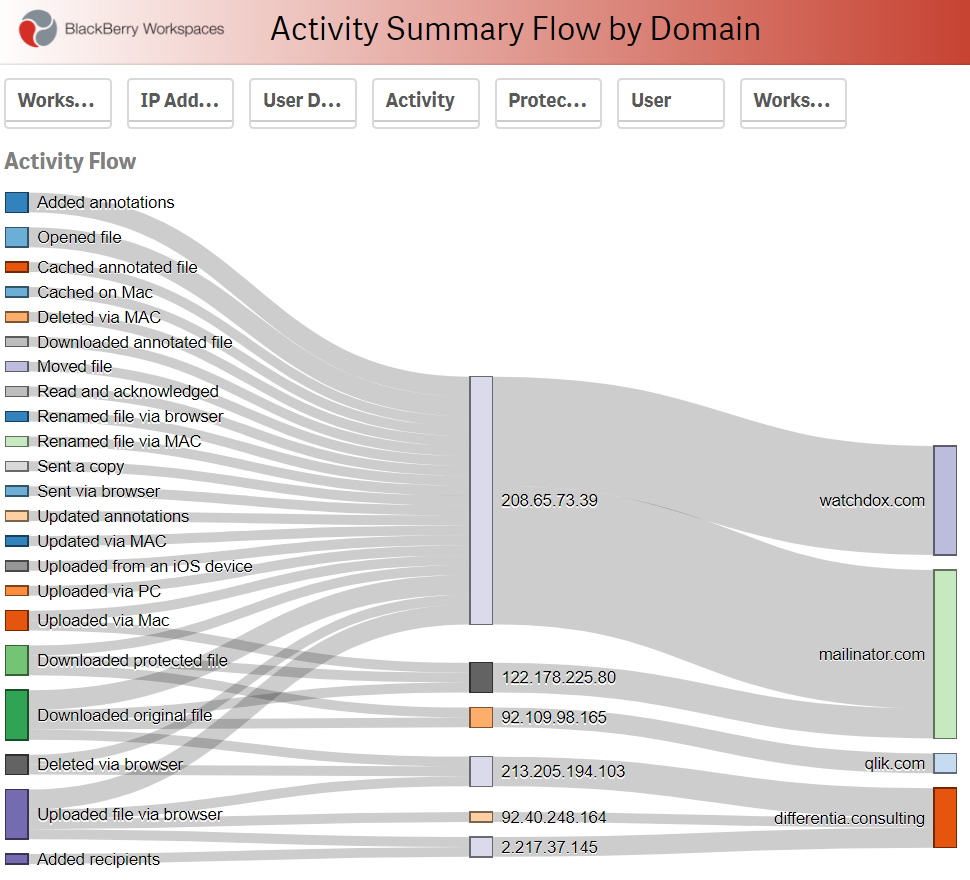Select the green mailinator.com domain node
Screen dimensions: 970x880
click(x=945, y=654)
